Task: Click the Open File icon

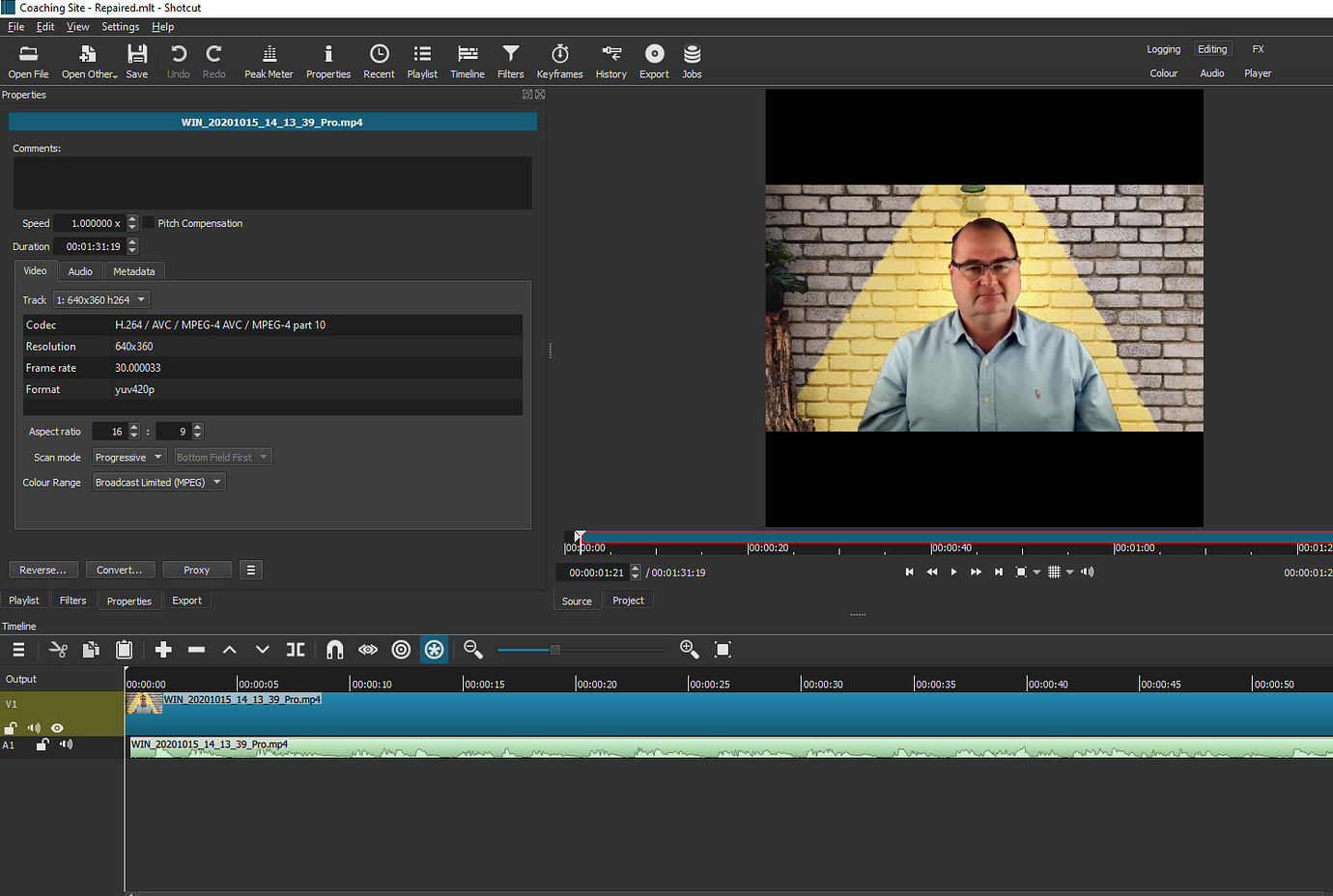Action: [x=28, y=62]
